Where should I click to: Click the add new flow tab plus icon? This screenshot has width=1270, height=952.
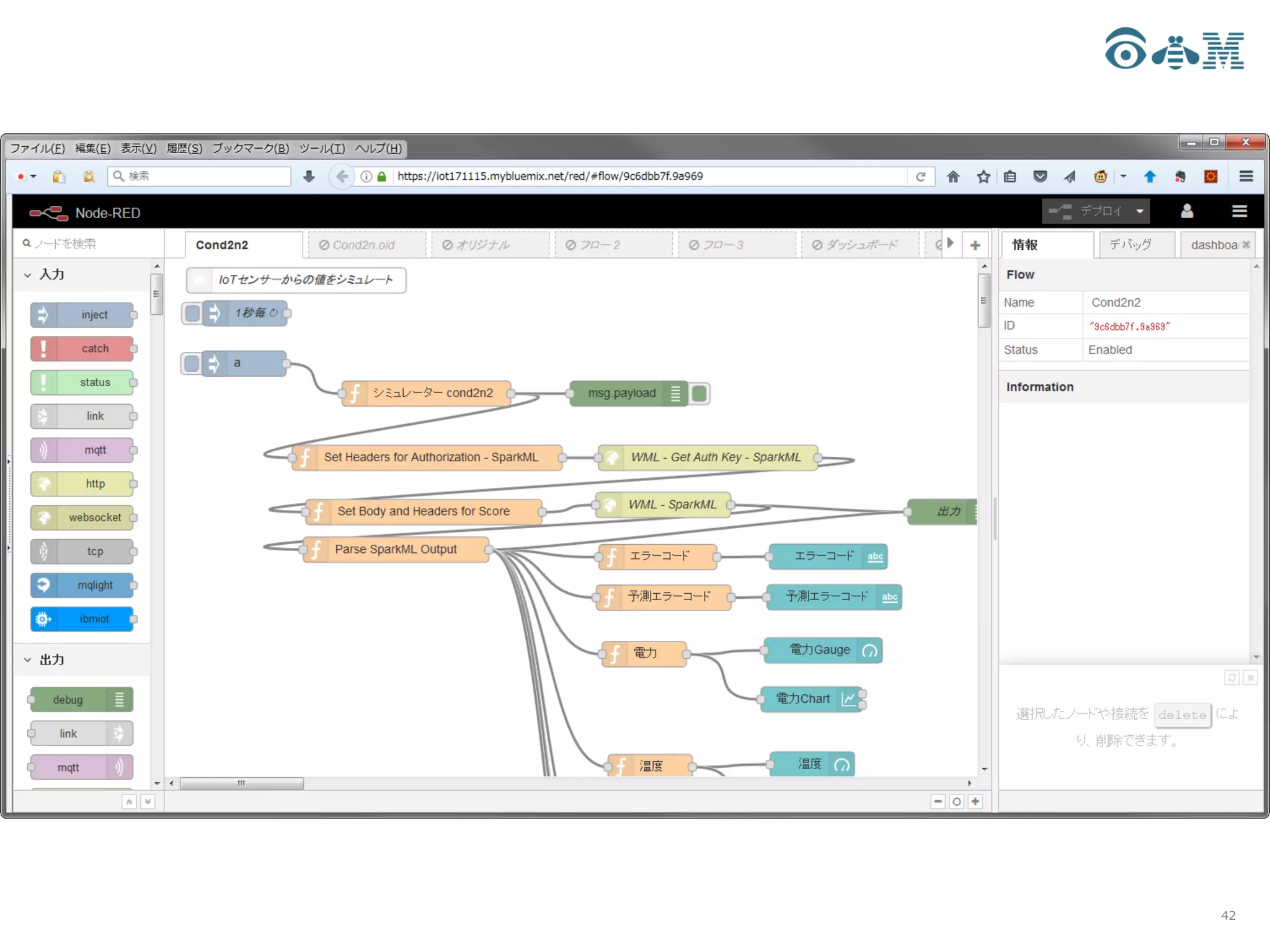click(x=975, y=245)
